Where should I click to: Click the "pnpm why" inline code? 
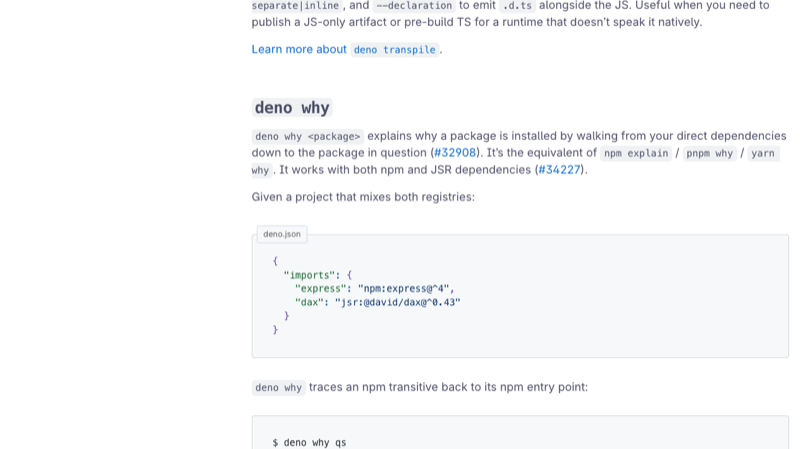(x=709, y=154)
